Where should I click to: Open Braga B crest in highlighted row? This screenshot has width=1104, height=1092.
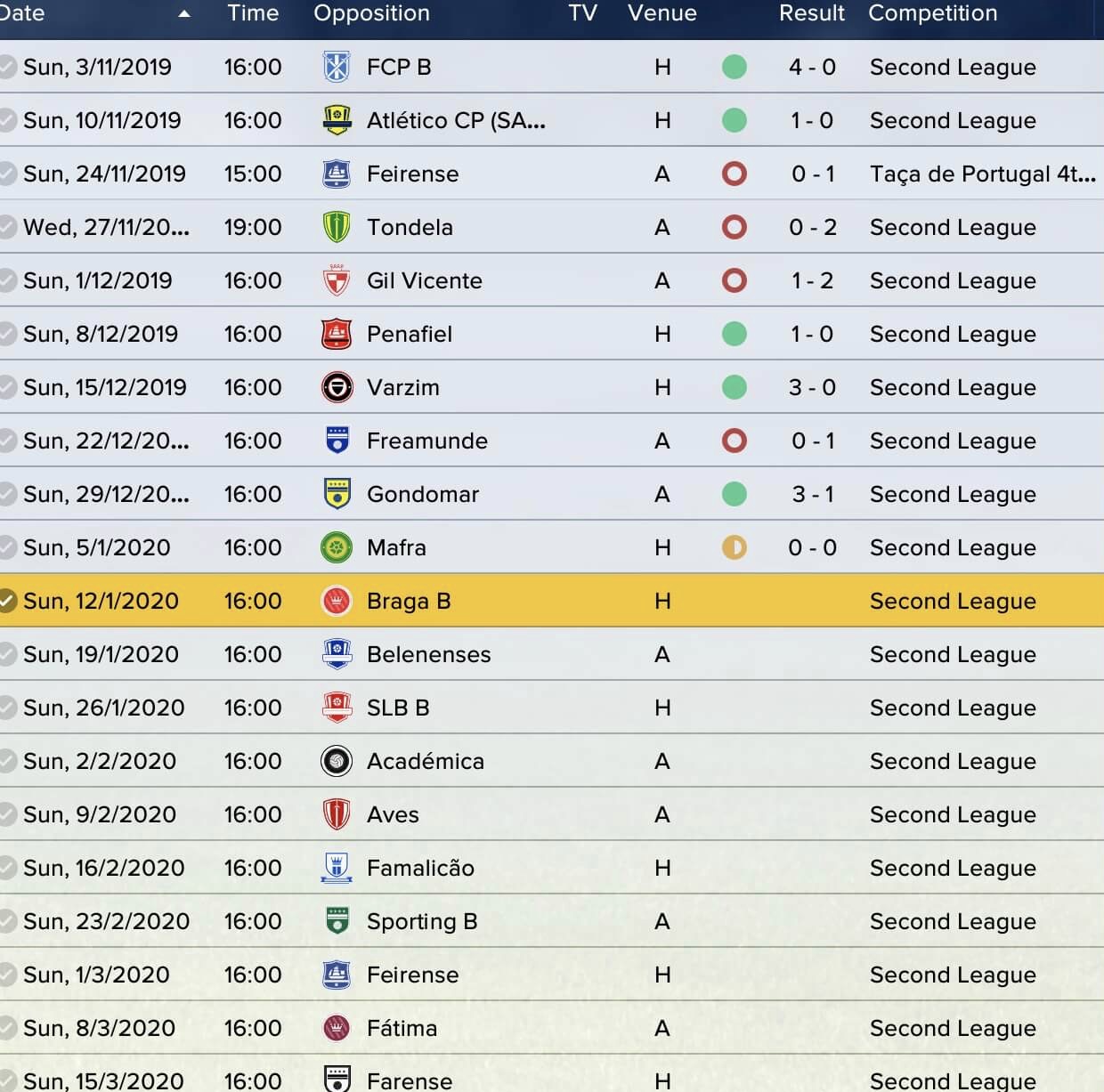click(x=336, y=601)
